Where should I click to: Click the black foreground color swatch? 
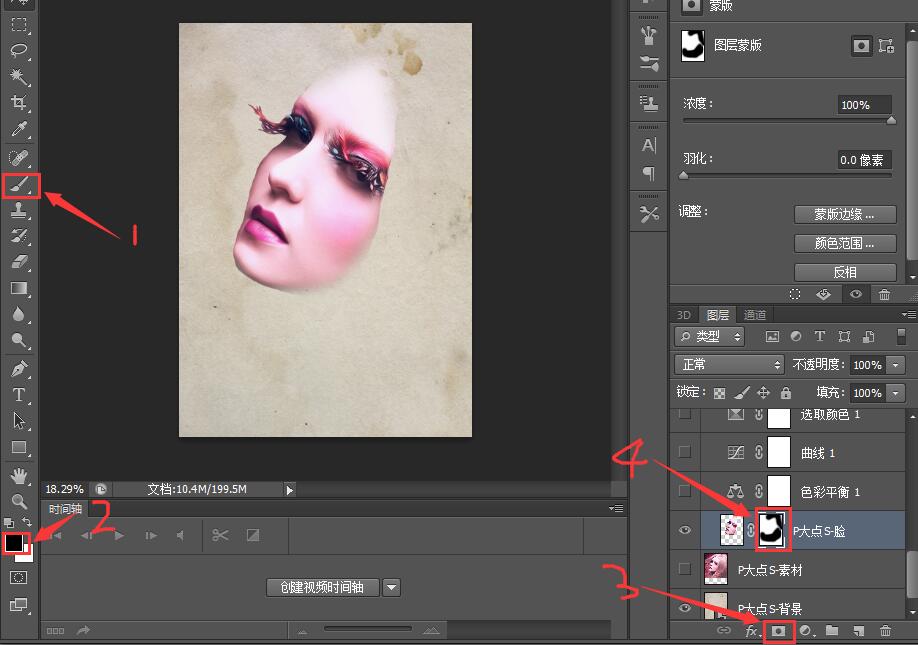[14, 542]
